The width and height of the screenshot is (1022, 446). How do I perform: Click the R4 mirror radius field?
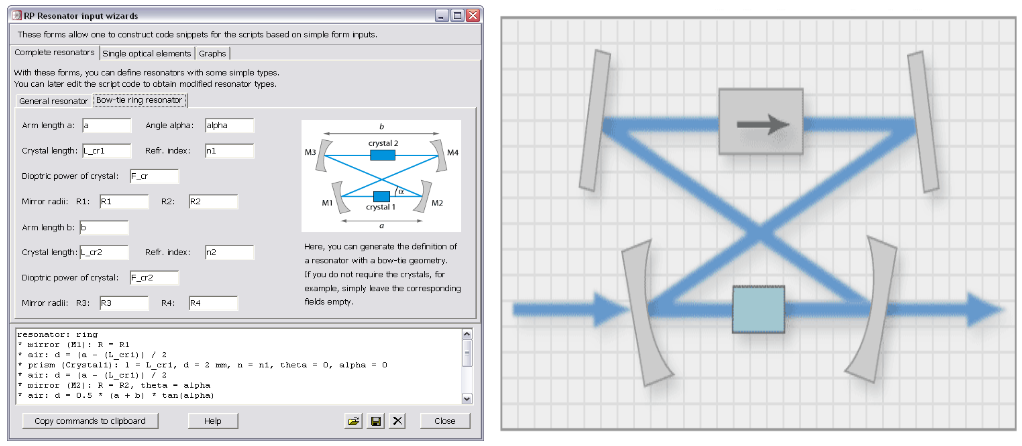pos(212,303)
